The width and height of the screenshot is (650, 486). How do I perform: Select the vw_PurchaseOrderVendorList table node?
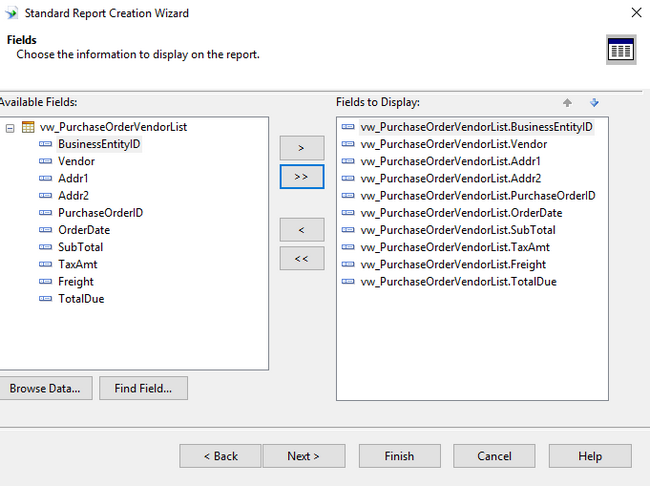click(113, 127)
